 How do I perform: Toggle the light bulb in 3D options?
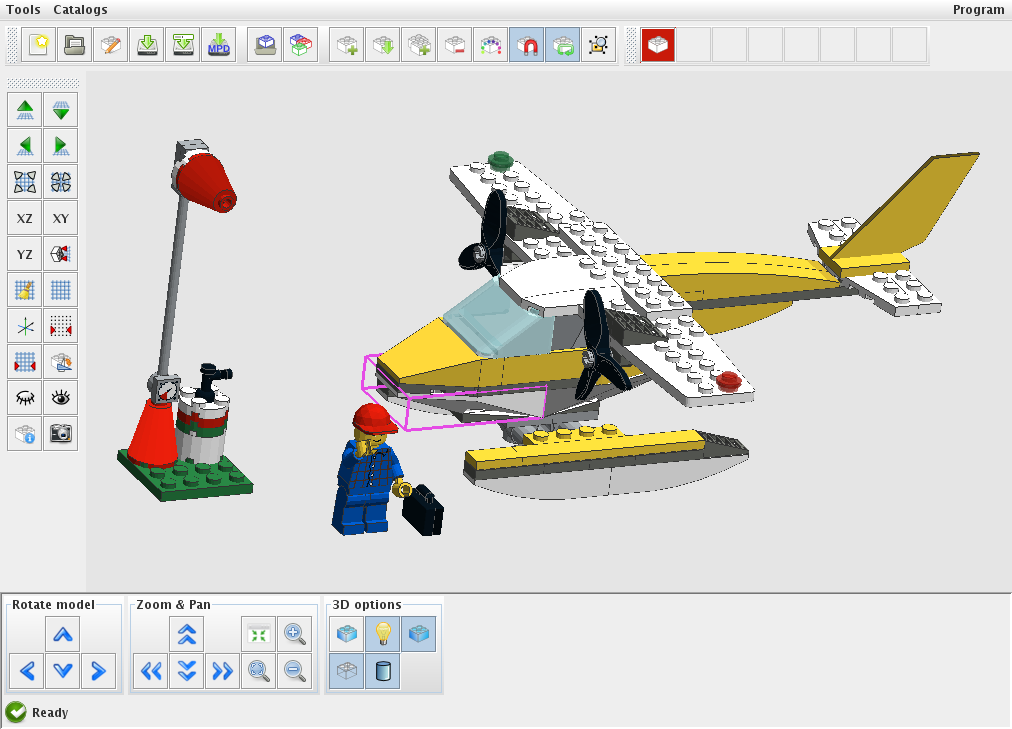(383, 635)
